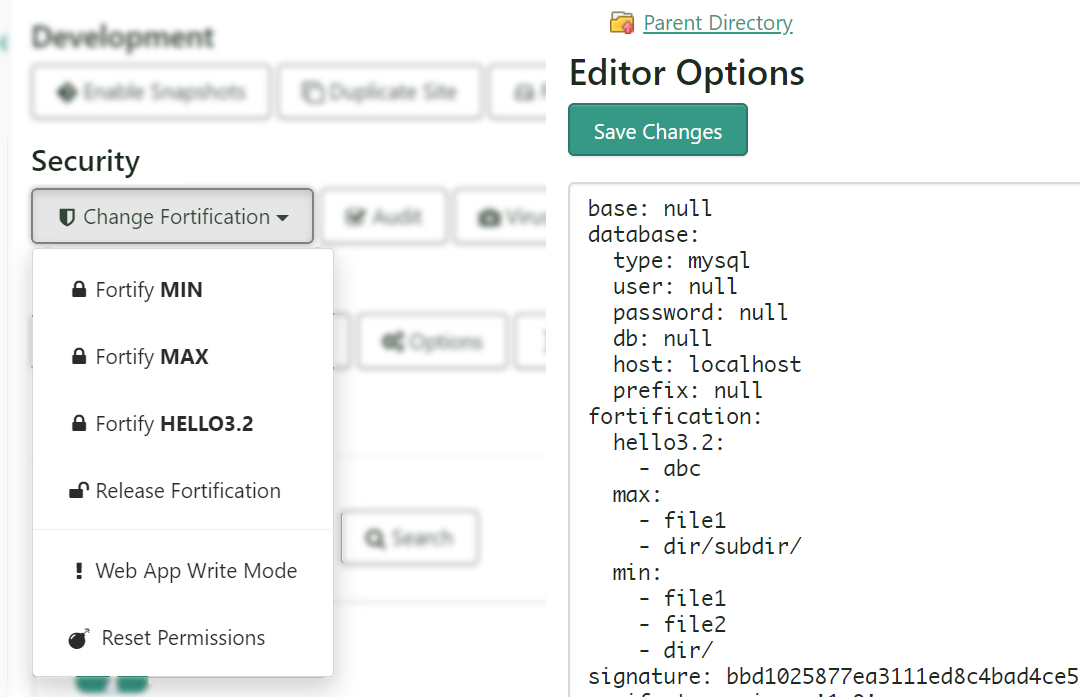1080x697 pixels.
Task: Click the Editor Options heading
Action: pos(686,73)
